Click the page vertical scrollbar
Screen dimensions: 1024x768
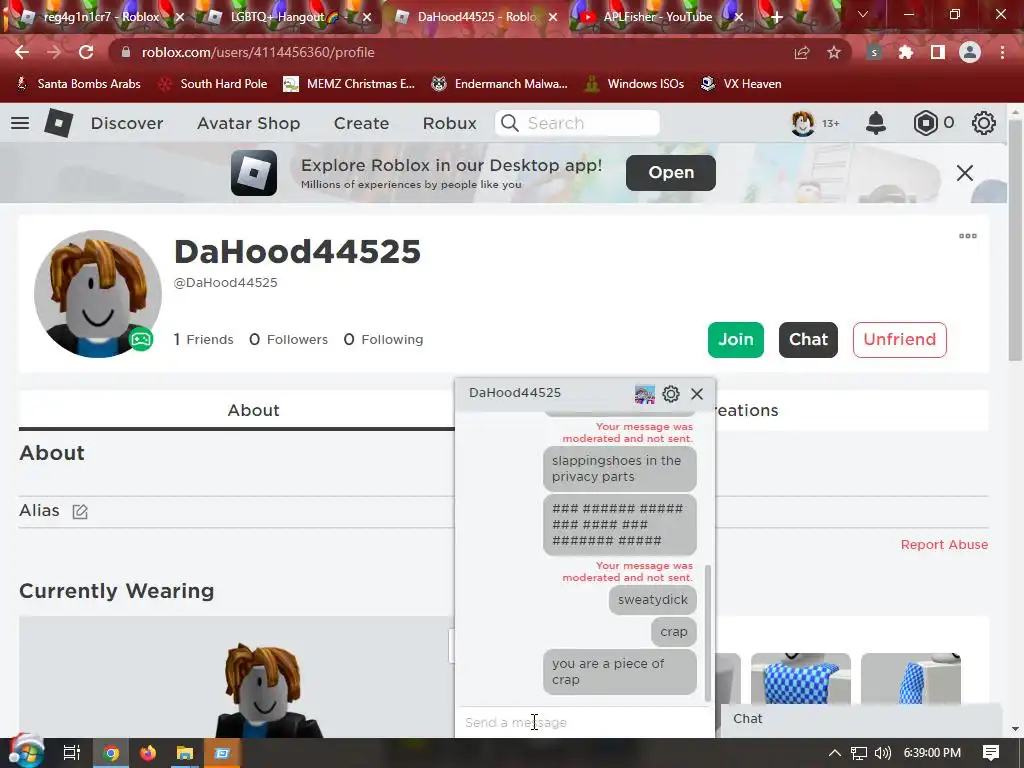click(1014, 242)
